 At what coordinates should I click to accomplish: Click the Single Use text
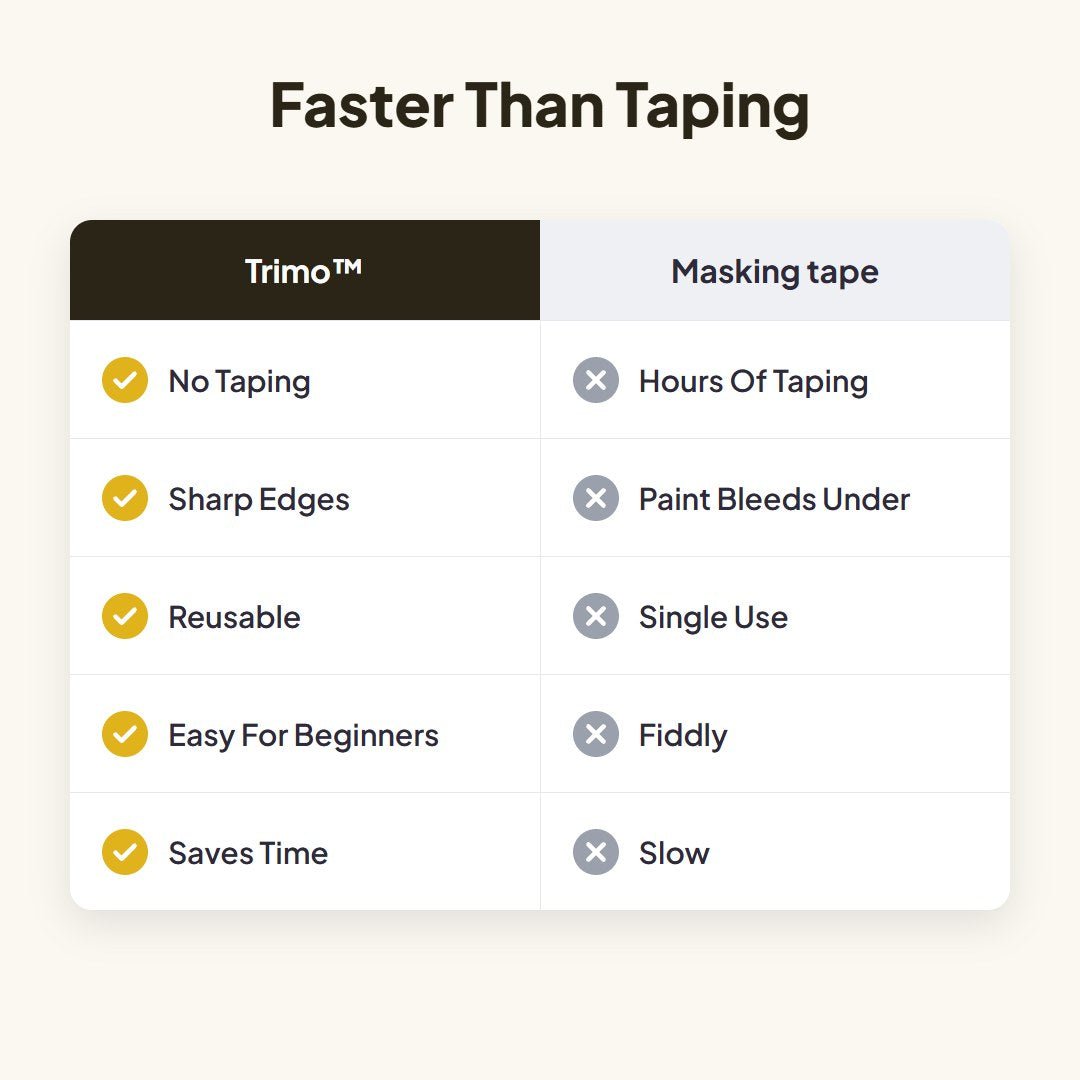[x=714, y=617]
